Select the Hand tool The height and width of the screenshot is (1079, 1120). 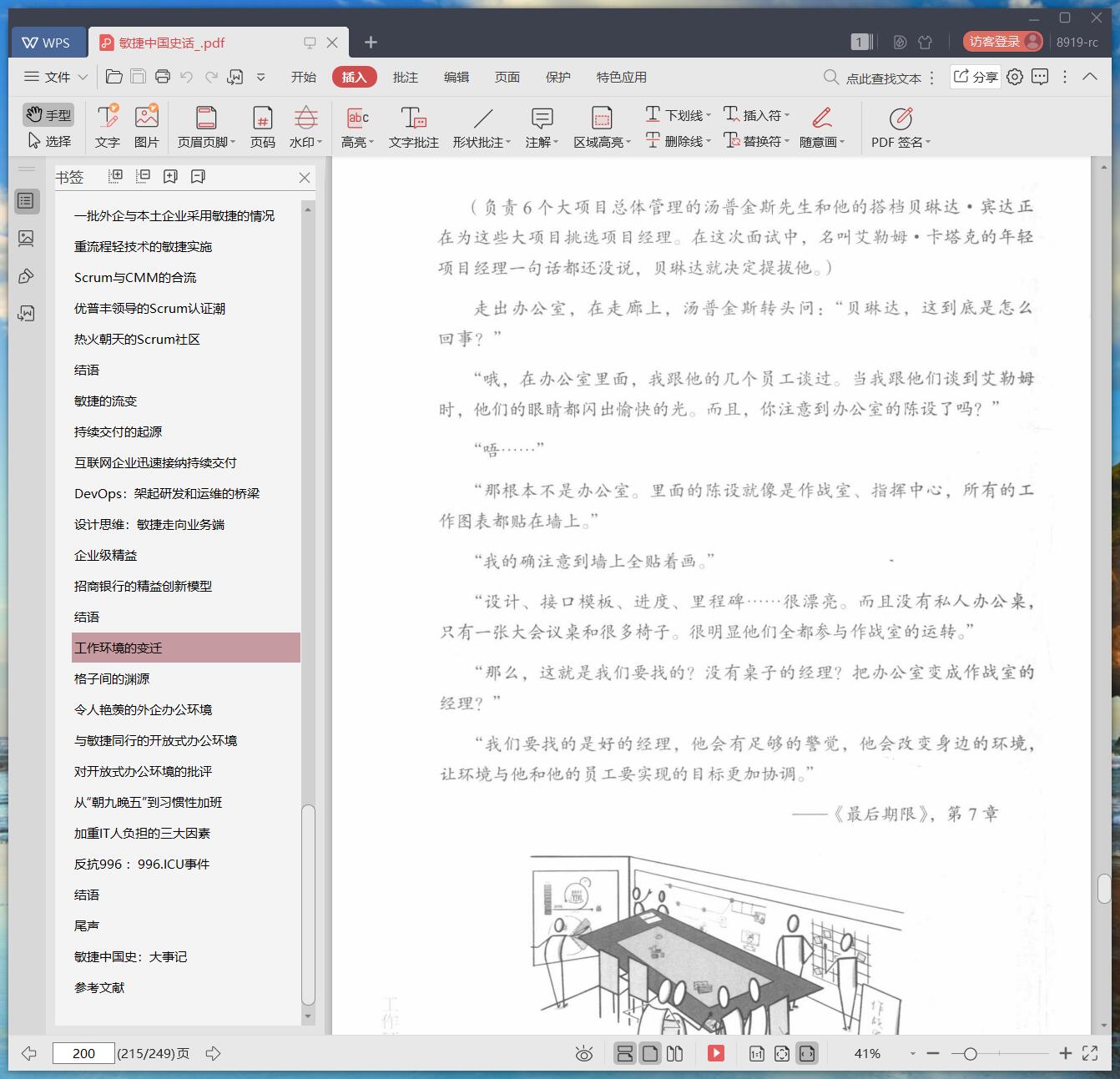pos(48,114)
